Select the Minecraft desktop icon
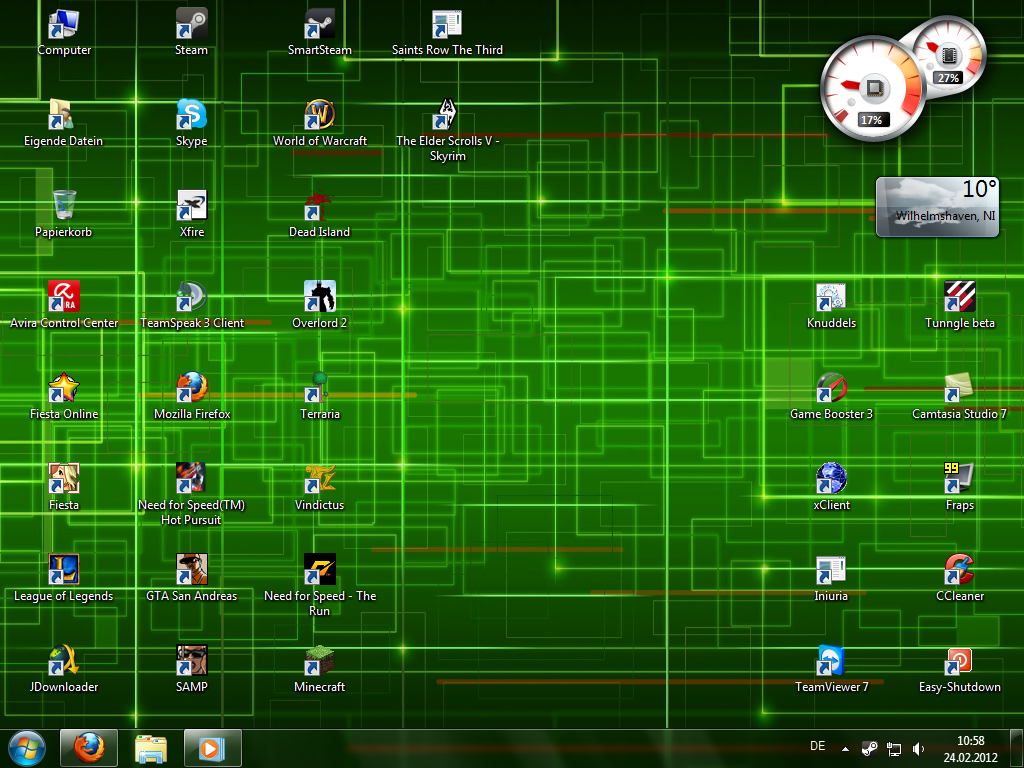The height and width of the screenshot is (768, 1024). tap(319, 660)
